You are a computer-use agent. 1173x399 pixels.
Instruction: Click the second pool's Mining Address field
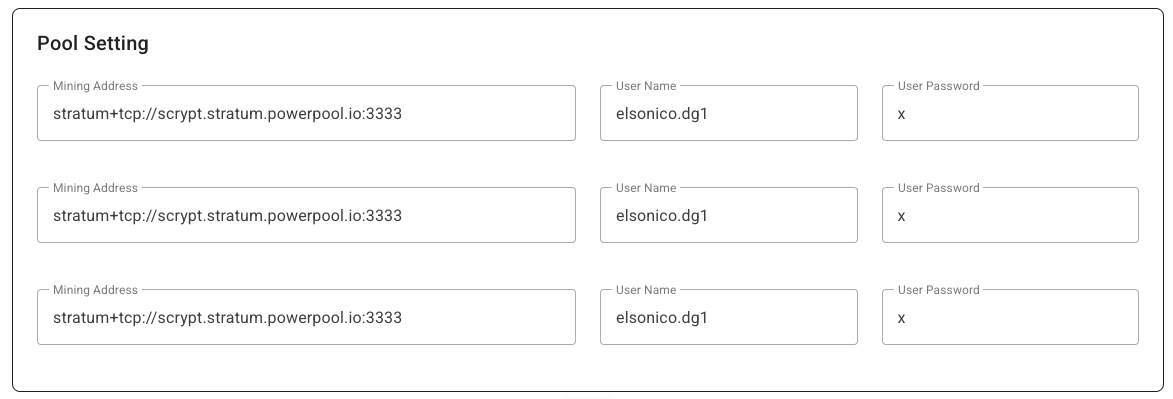[x=306, y=215]
